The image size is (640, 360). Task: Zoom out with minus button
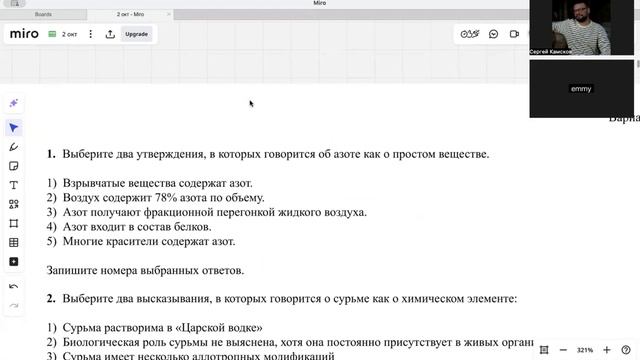[x=563, y=350]
